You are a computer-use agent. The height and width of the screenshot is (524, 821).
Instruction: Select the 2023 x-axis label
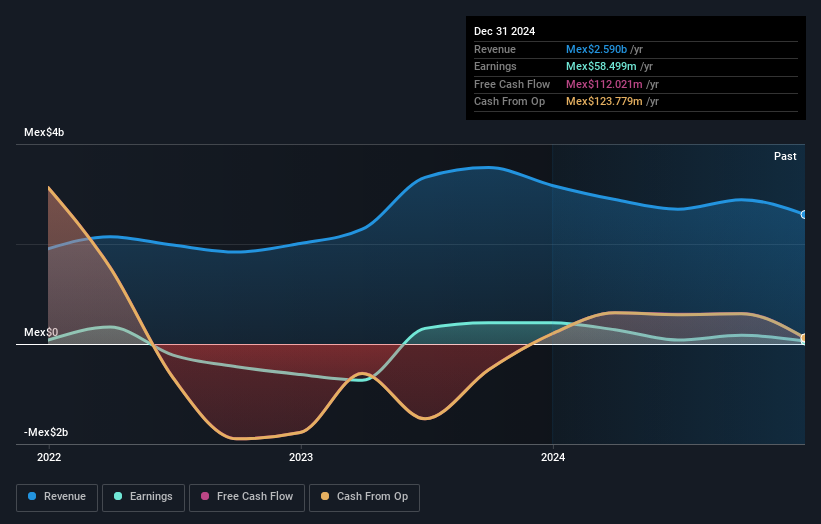301,457
